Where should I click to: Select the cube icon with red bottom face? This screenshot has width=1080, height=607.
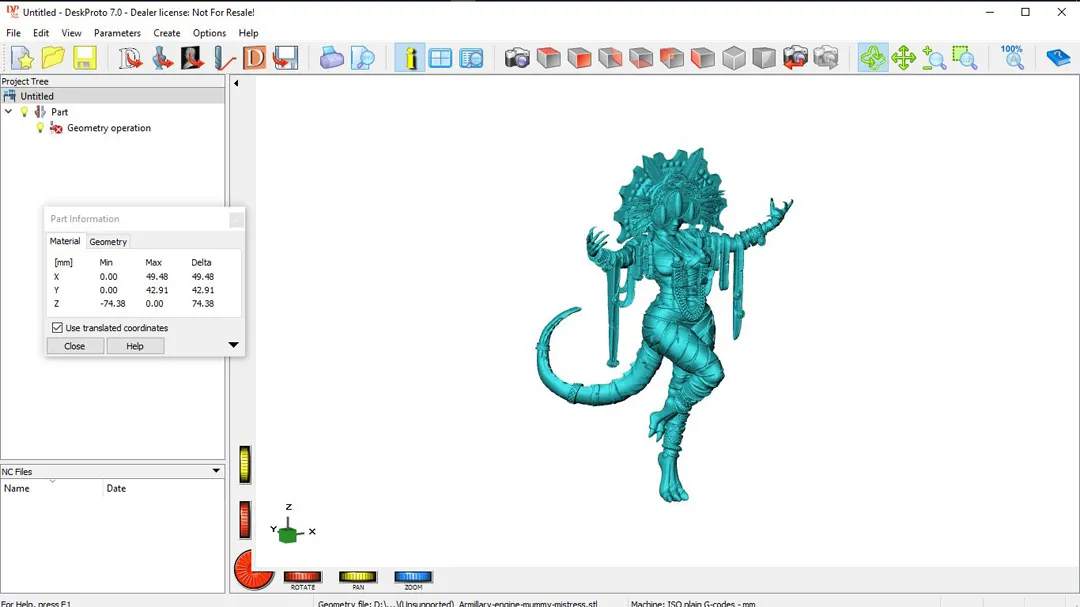(641, 58)
